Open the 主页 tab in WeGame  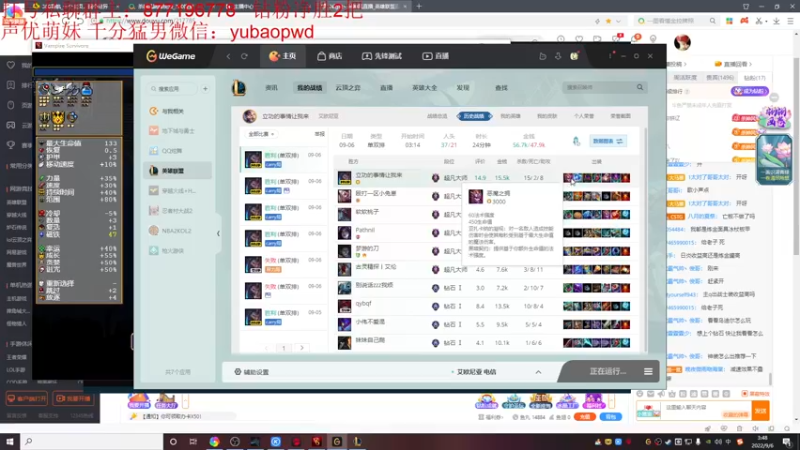point(282,56)
